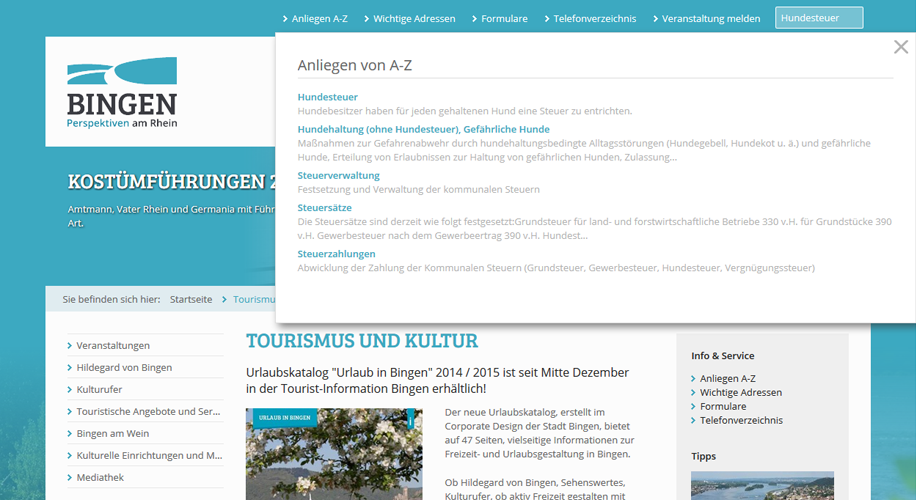
Task: Click the Steuerverwaltung description text
Action: [x=418, y=189]
